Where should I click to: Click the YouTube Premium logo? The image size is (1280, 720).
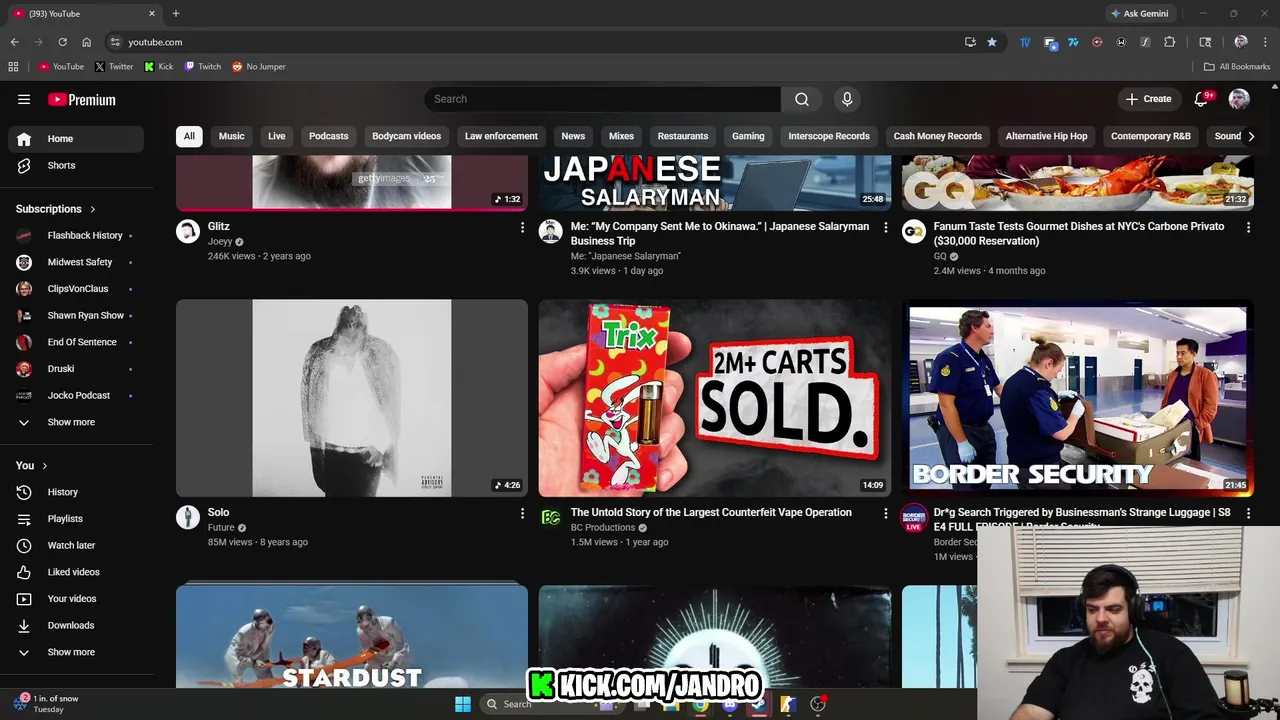coord(82,99)
